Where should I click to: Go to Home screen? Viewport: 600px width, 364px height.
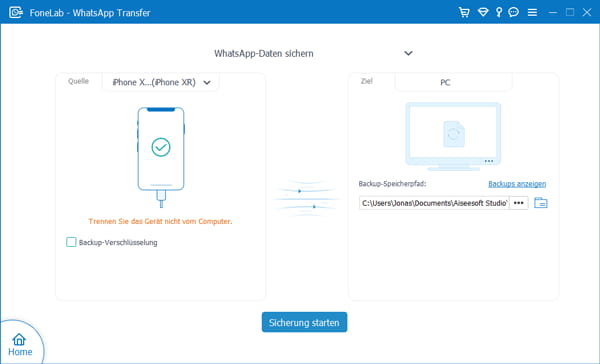click(20, 345)
